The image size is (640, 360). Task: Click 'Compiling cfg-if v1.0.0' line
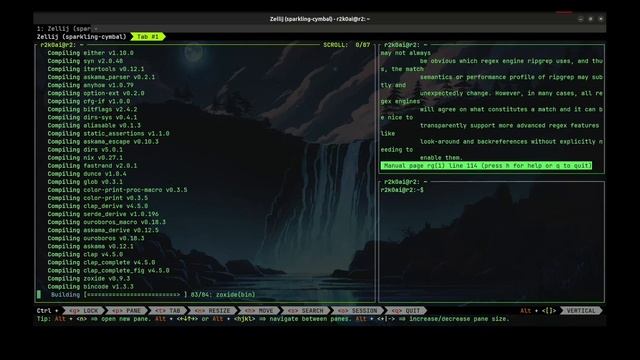coord(89,101)
